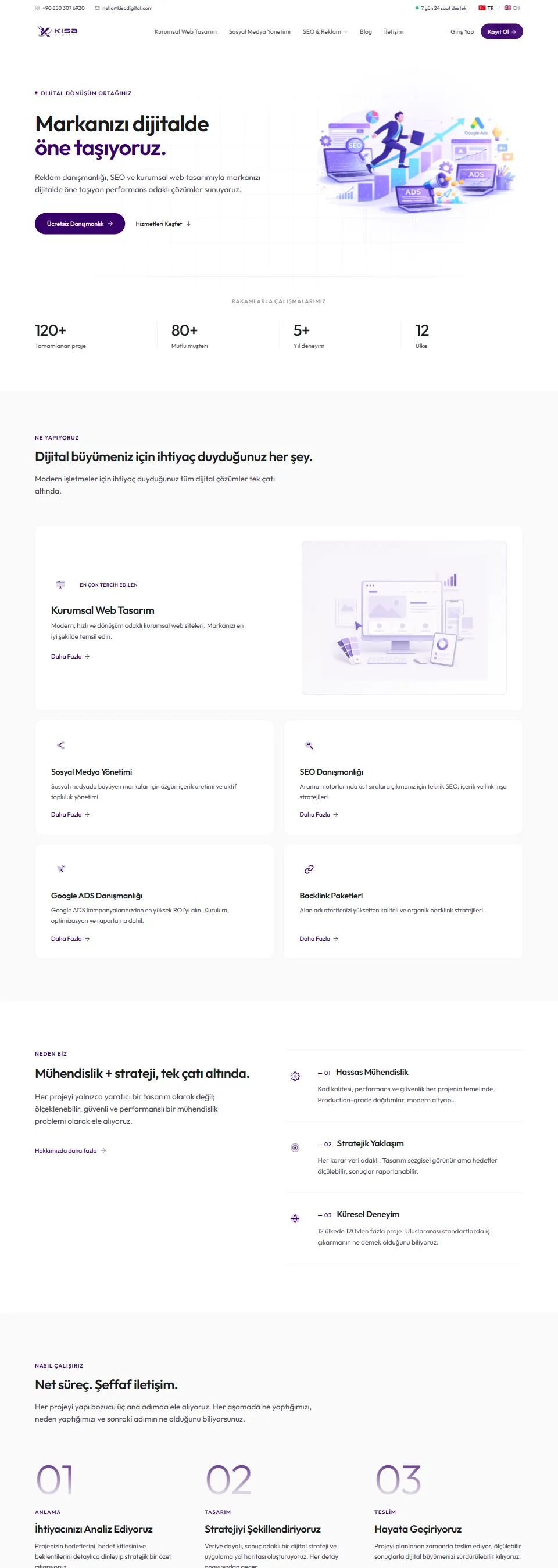The height and width of the screenshot is (1568, 558).
Task: Click the search icon in SEO Danışmanlığı card
Action: [x=309, y=746]
